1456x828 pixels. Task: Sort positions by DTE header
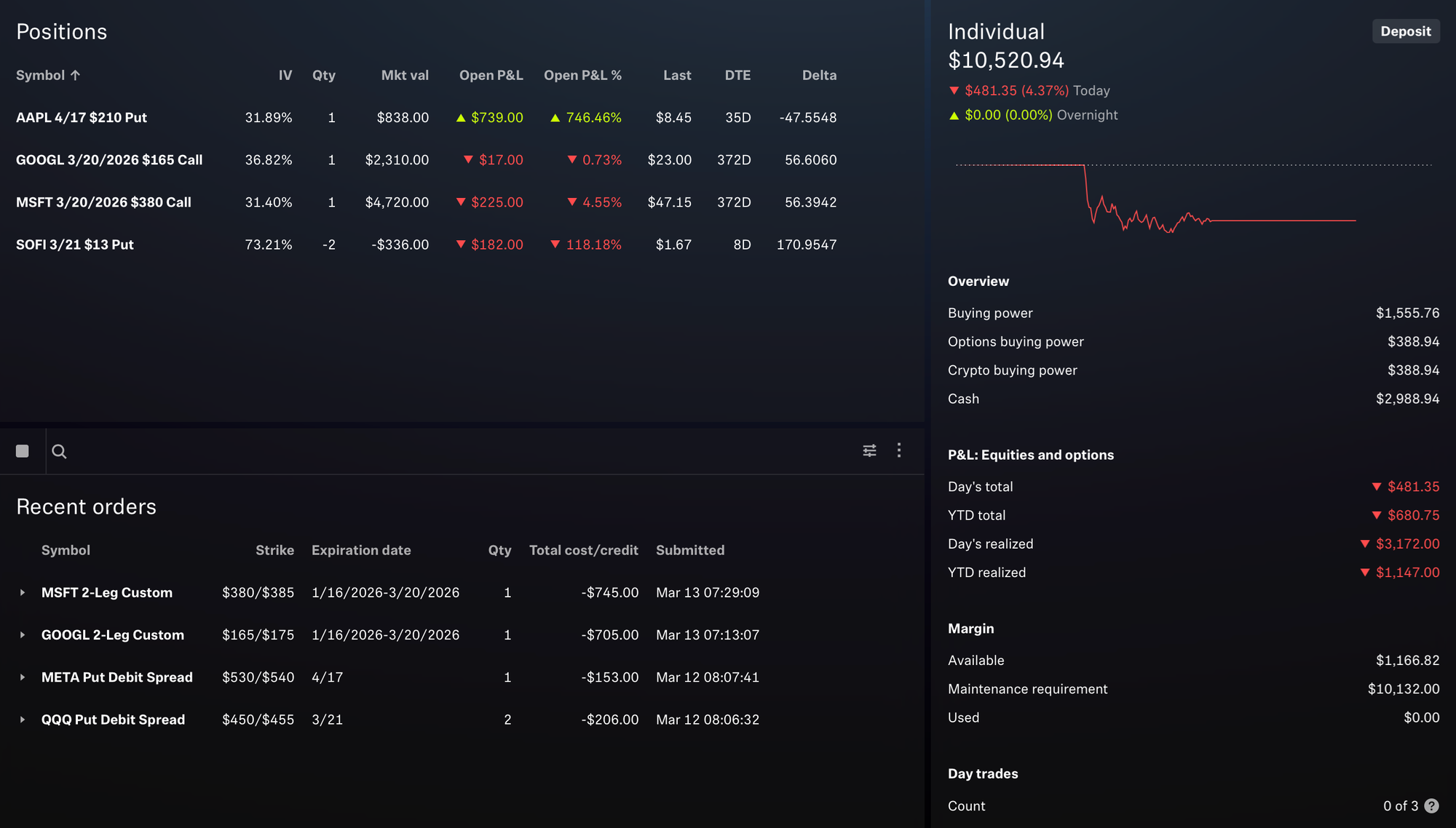click(x=737, y=75)
